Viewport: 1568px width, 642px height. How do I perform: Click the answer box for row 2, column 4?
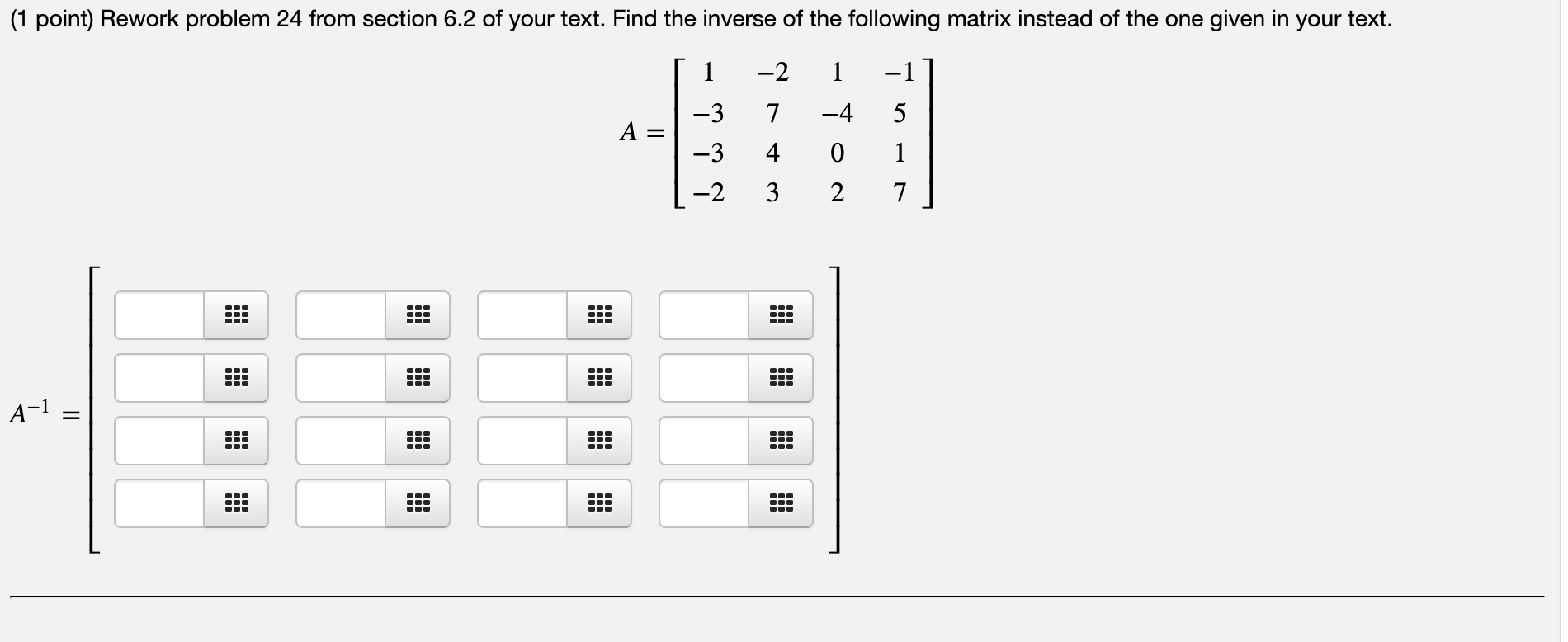pos(702,379)
